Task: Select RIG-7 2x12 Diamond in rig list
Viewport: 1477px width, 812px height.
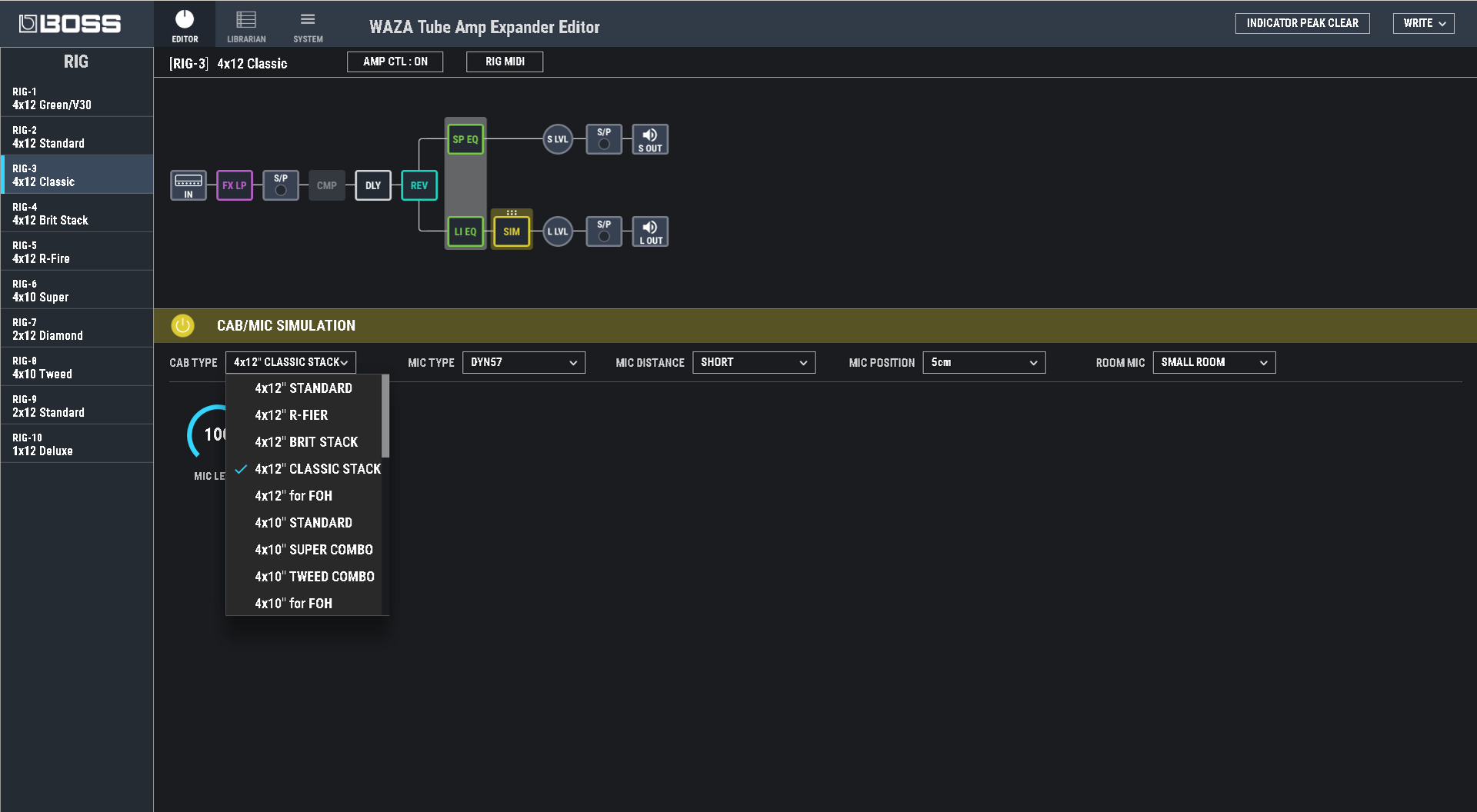Action: coord(77,328)
